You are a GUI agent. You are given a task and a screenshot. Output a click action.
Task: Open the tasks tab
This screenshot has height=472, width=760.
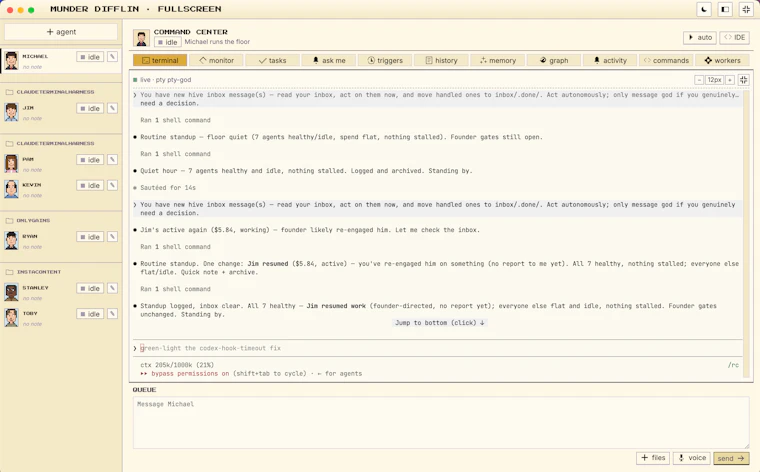[272, 60]
